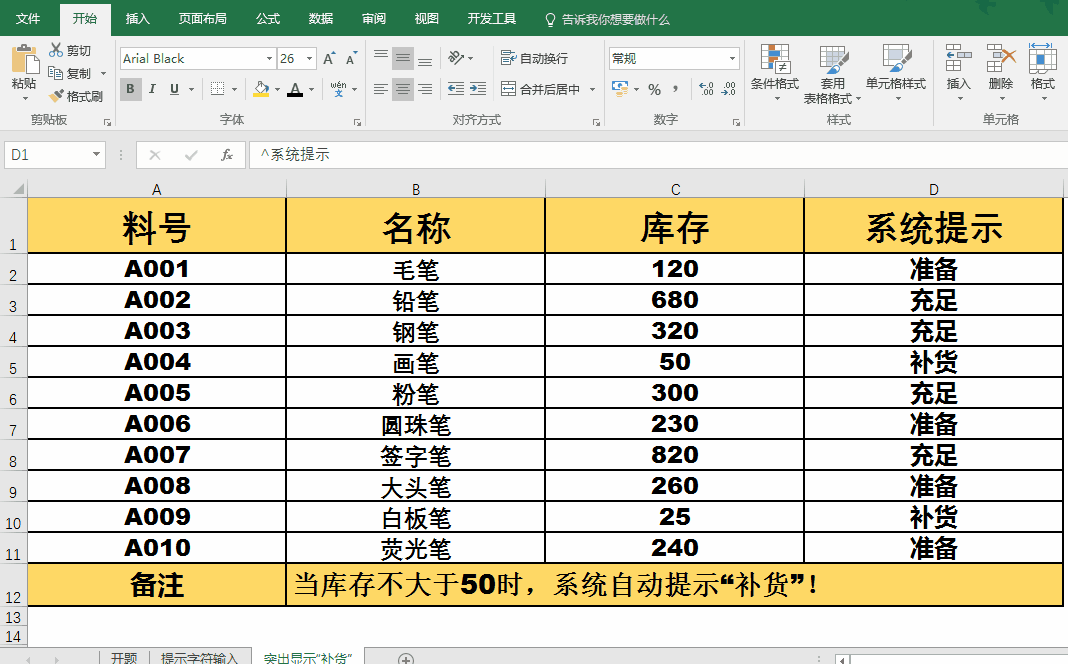
Task: Expand the number format dropdown showing 常规
Action: 732,59
